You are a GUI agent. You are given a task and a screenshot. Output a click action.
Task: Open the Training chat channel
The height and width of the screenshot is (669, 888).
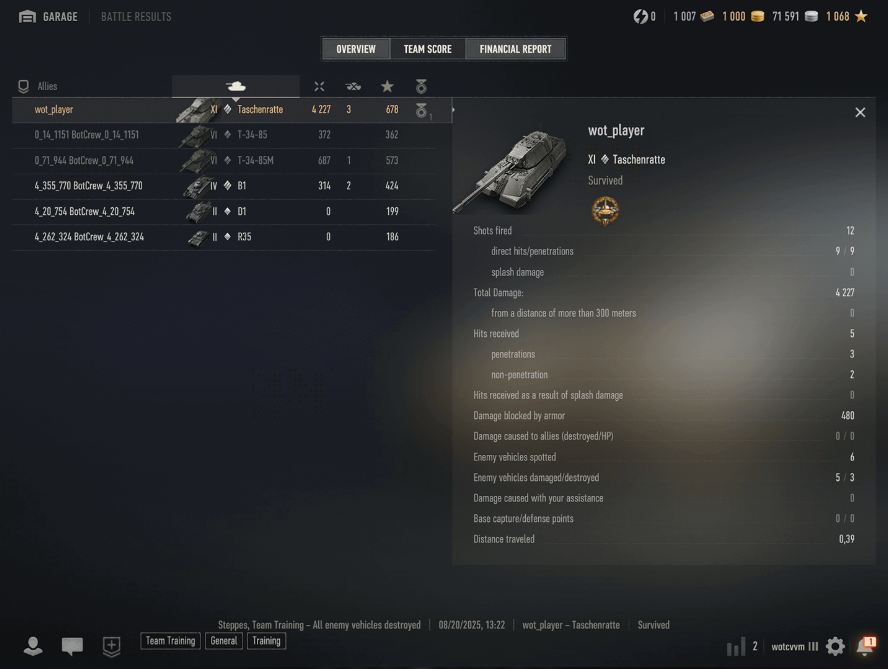tap(266, 641)
